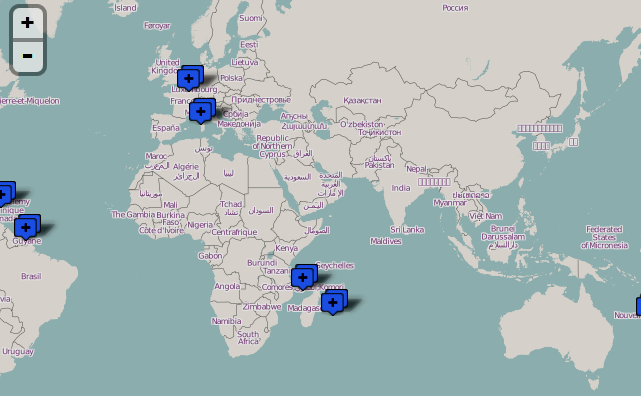This screenshot has height=396, width=641.
Task: Click the Қазақстан country label
Action: coord(362,100)
